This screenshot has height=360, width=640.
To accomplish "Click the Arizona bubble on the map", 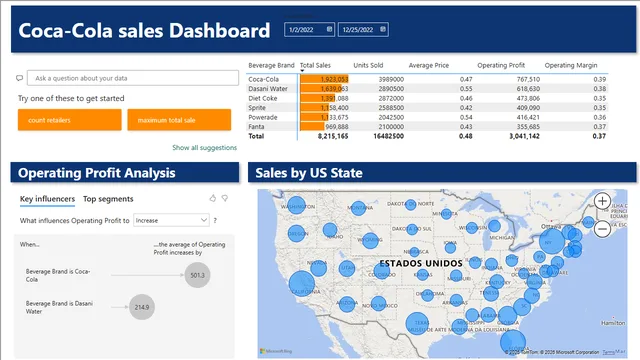I will (347, 304).
